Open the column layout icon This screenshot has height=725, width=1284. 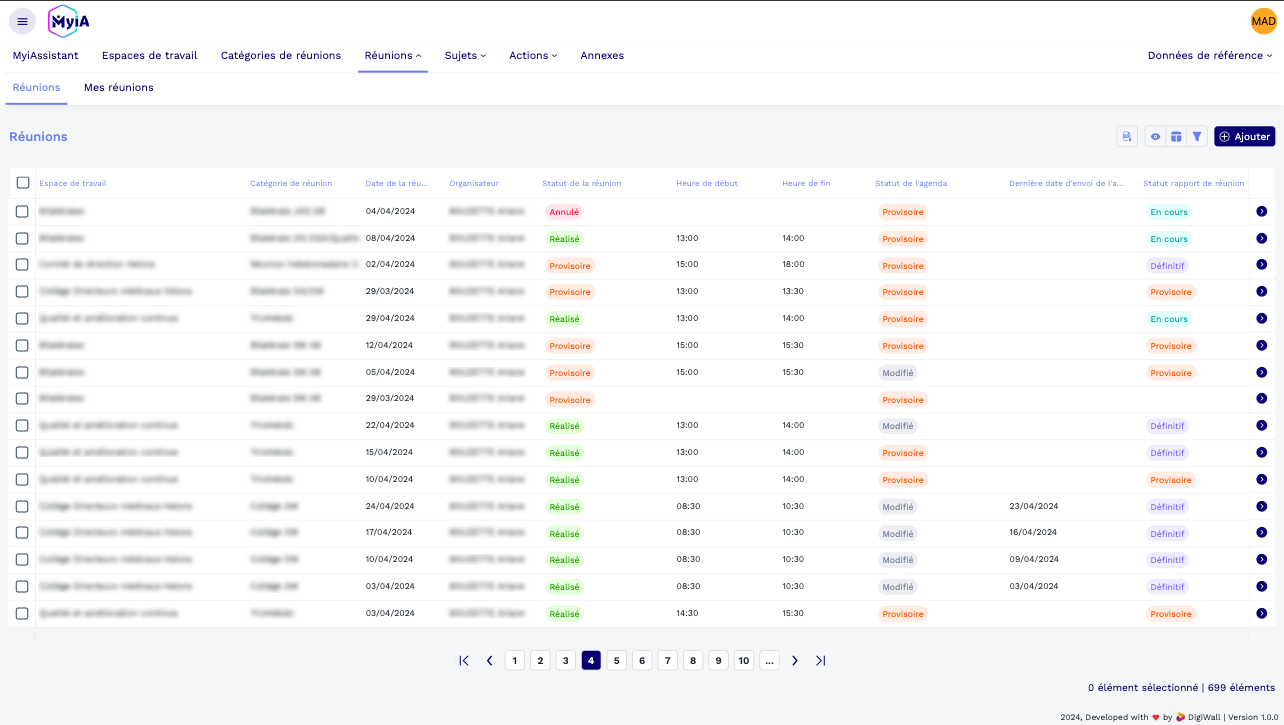coord(1176,137)
